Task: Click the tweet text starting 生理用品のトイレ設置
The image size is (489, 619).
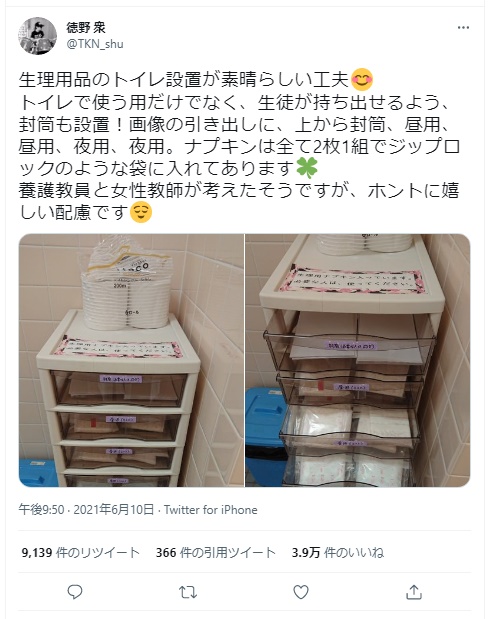Action: pos(240,146)
